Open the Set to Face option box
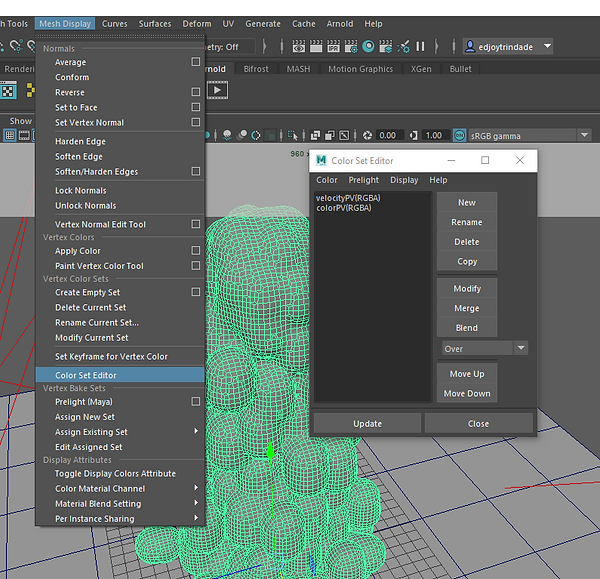The height and width of the screenshot is (579, 600). point(196,107)
